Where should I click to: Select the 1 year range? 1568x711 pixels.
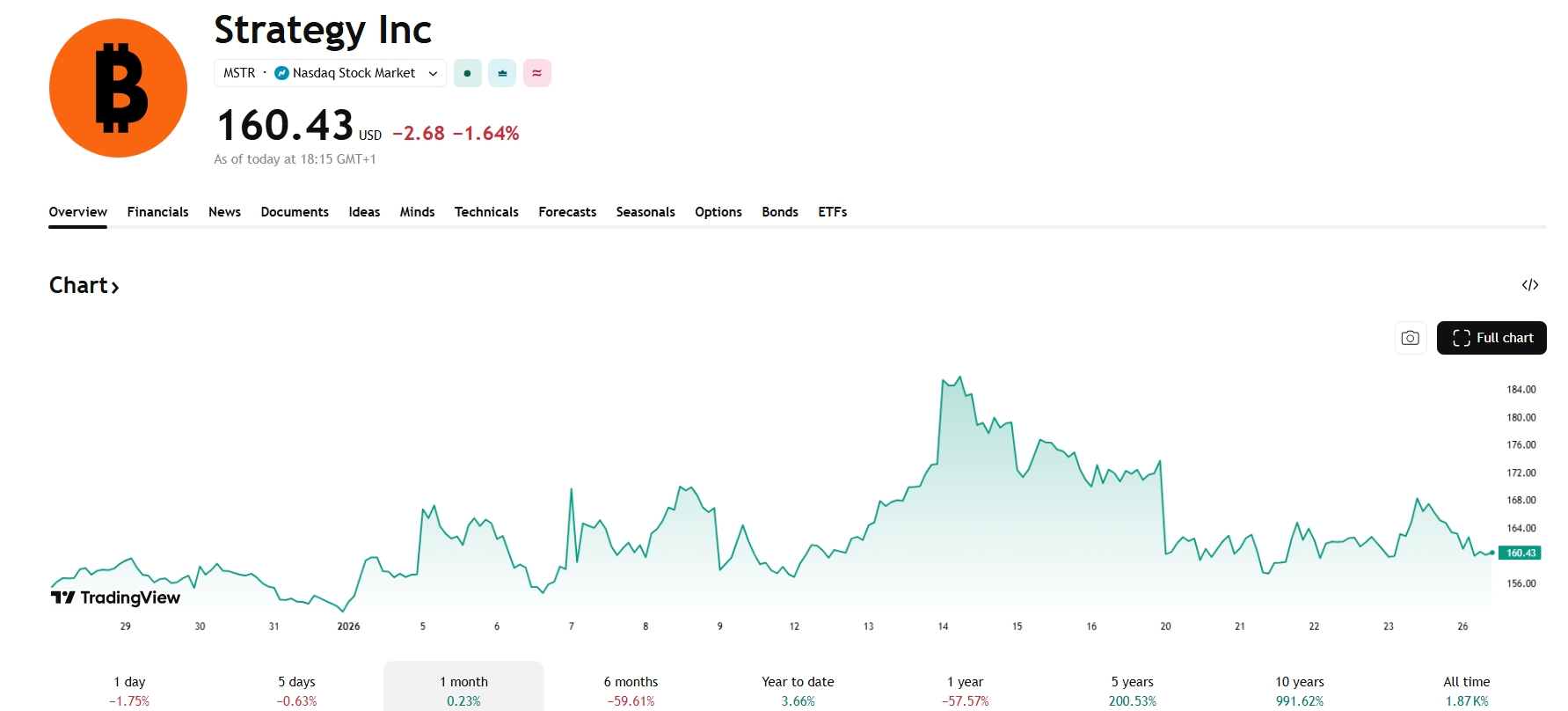click(965, 690)
